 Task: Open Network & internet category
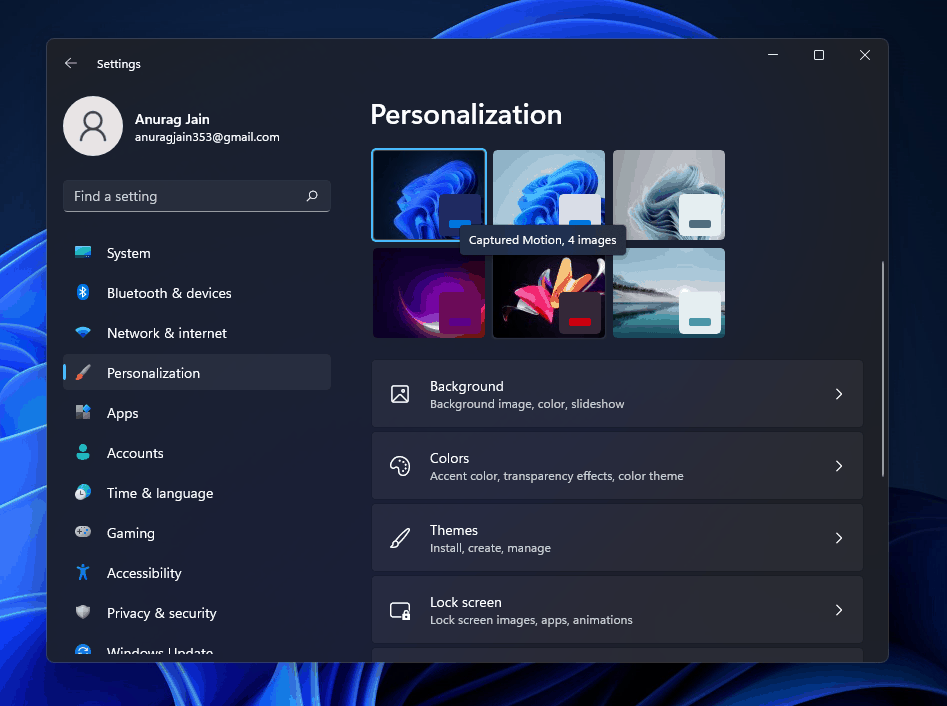pos(197,333)
